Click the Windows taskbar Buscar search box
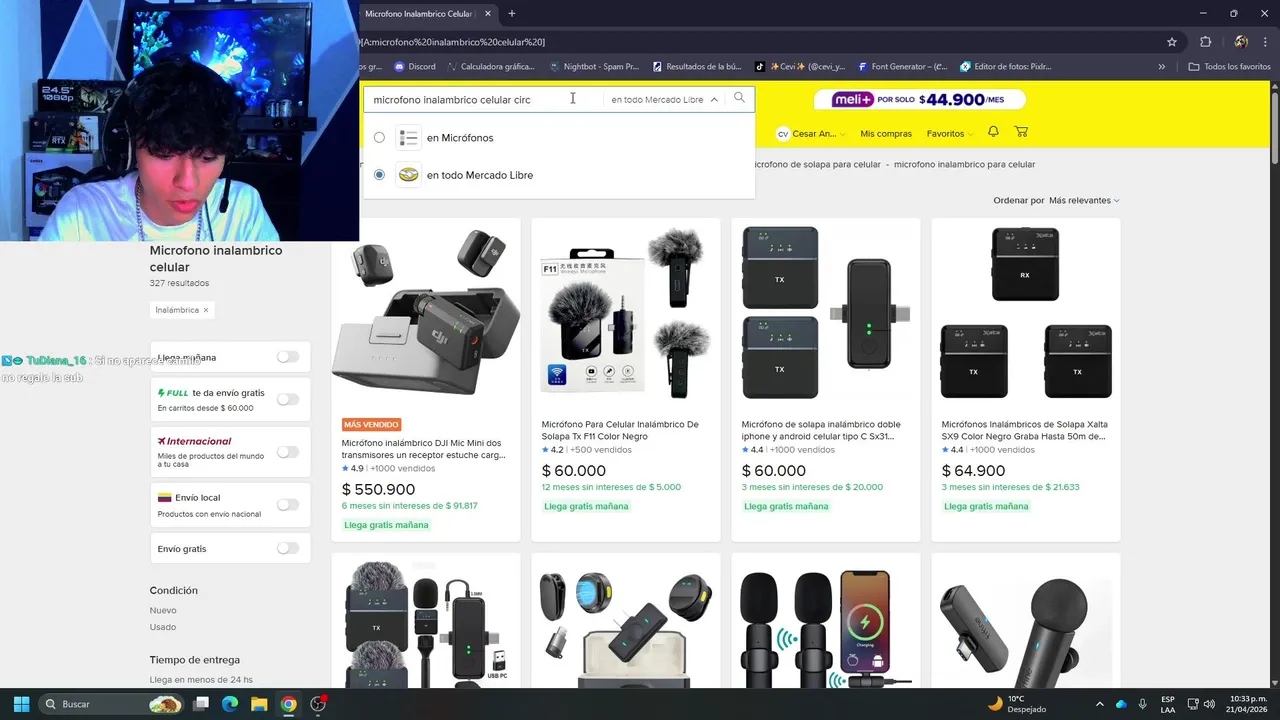 [x=111, y=704]
